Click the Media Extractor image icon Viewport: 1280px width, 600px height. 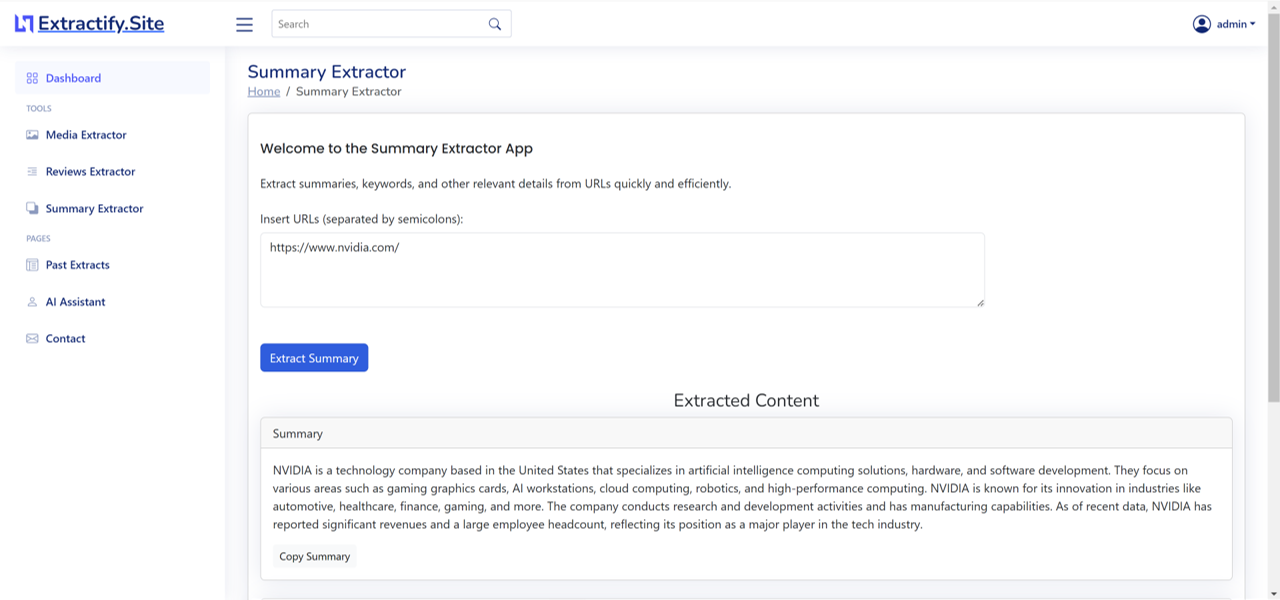click(x=32, y=135)
